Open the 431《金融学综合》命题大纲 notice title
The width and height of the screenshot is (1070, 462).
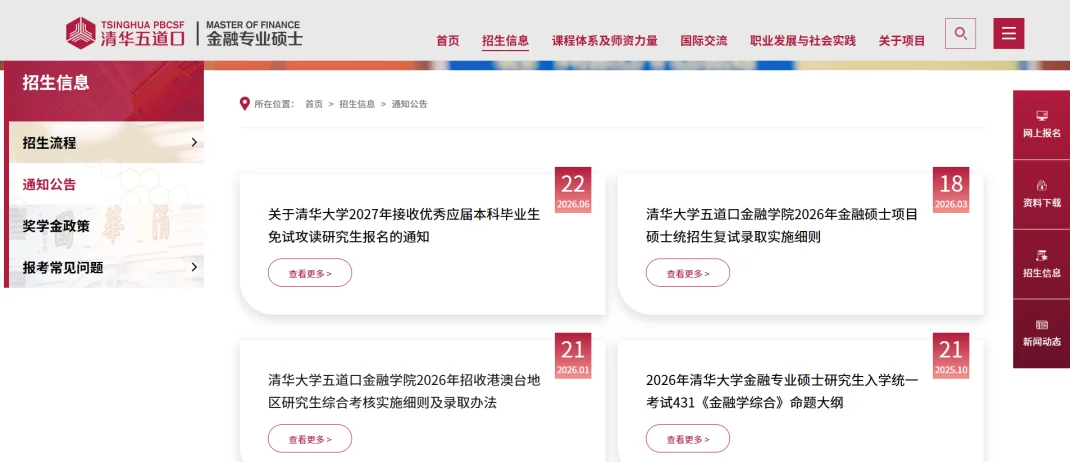click(782, 391)
